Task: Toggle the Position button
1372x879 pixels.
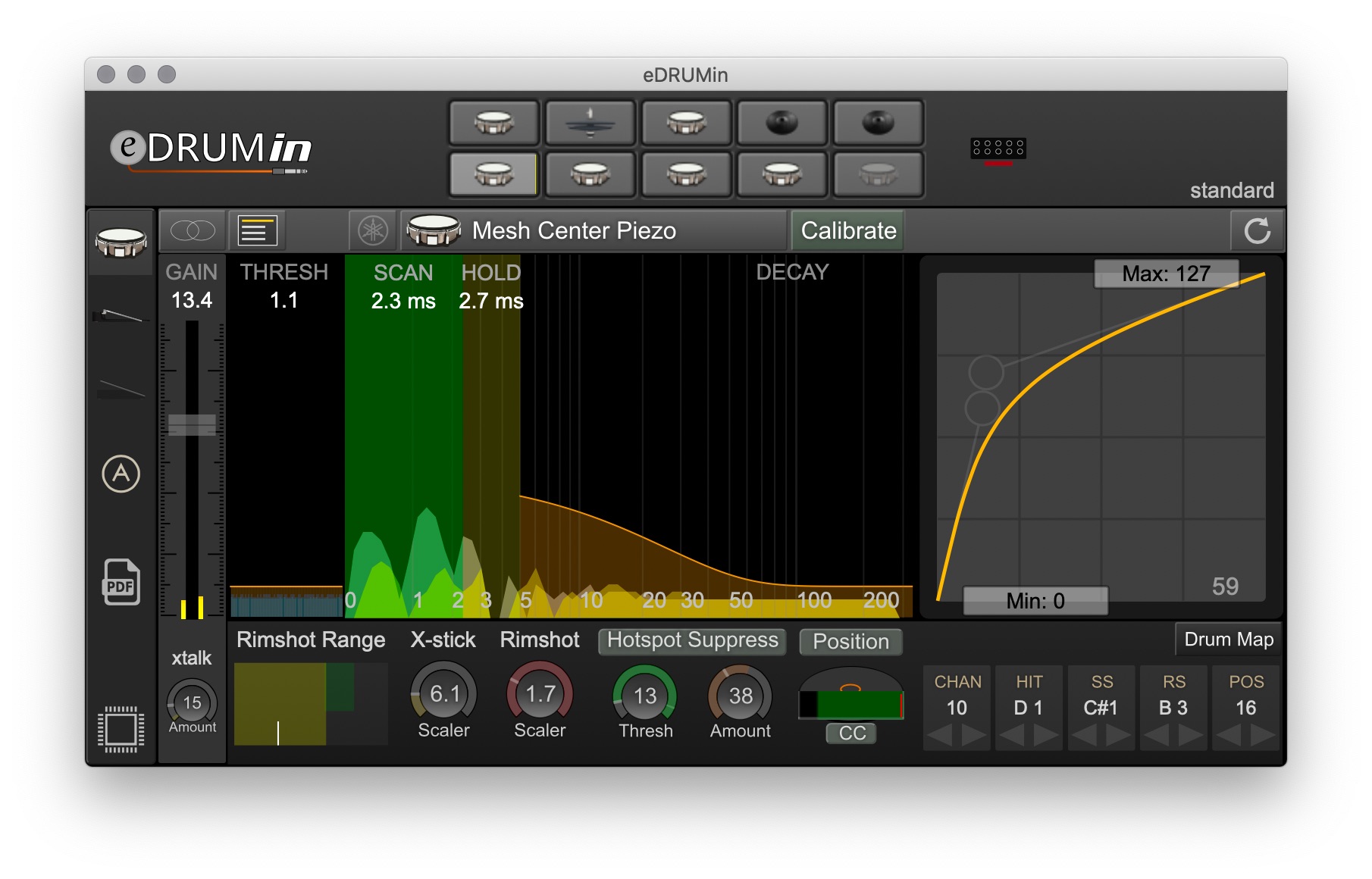Action: pos(850,642)
